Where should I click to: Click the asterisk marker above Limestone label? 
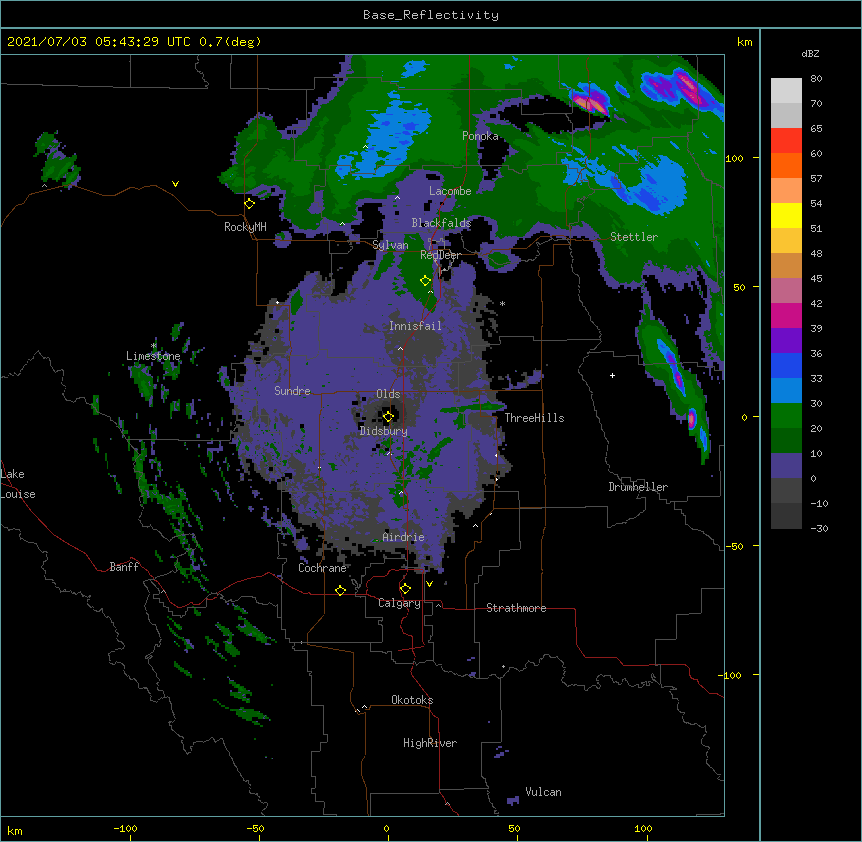pos(154,346)
